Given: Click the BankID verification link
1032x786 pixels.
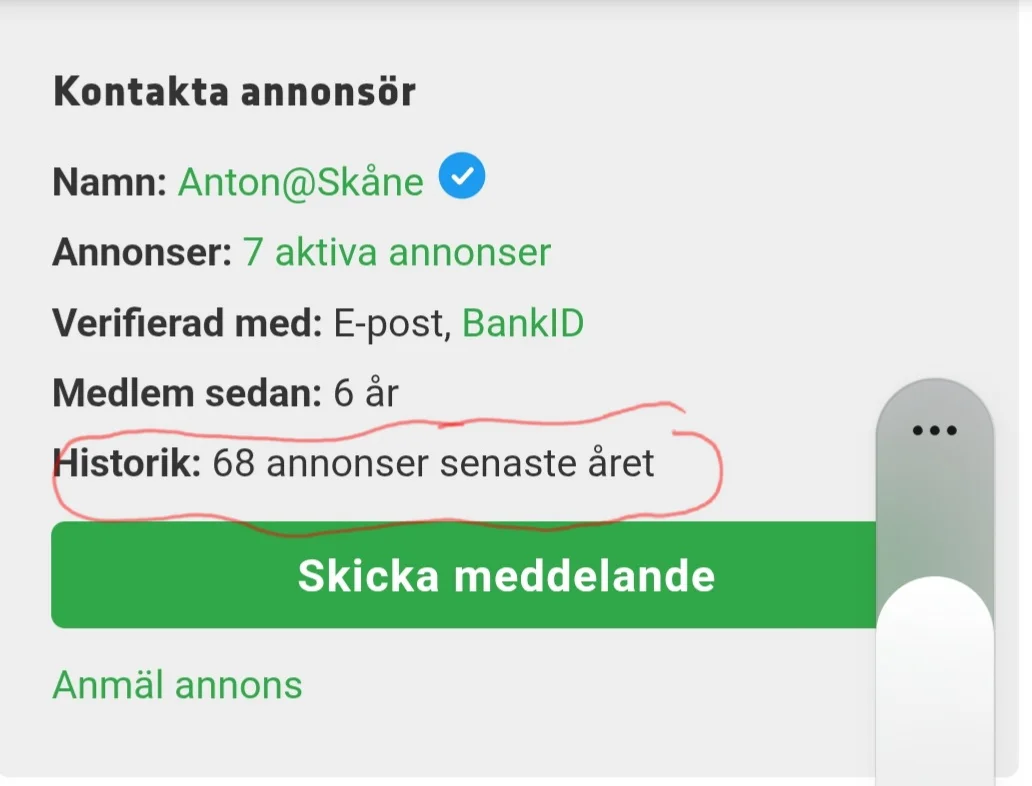Looking at the screenshot, I should tap(523, 324).
